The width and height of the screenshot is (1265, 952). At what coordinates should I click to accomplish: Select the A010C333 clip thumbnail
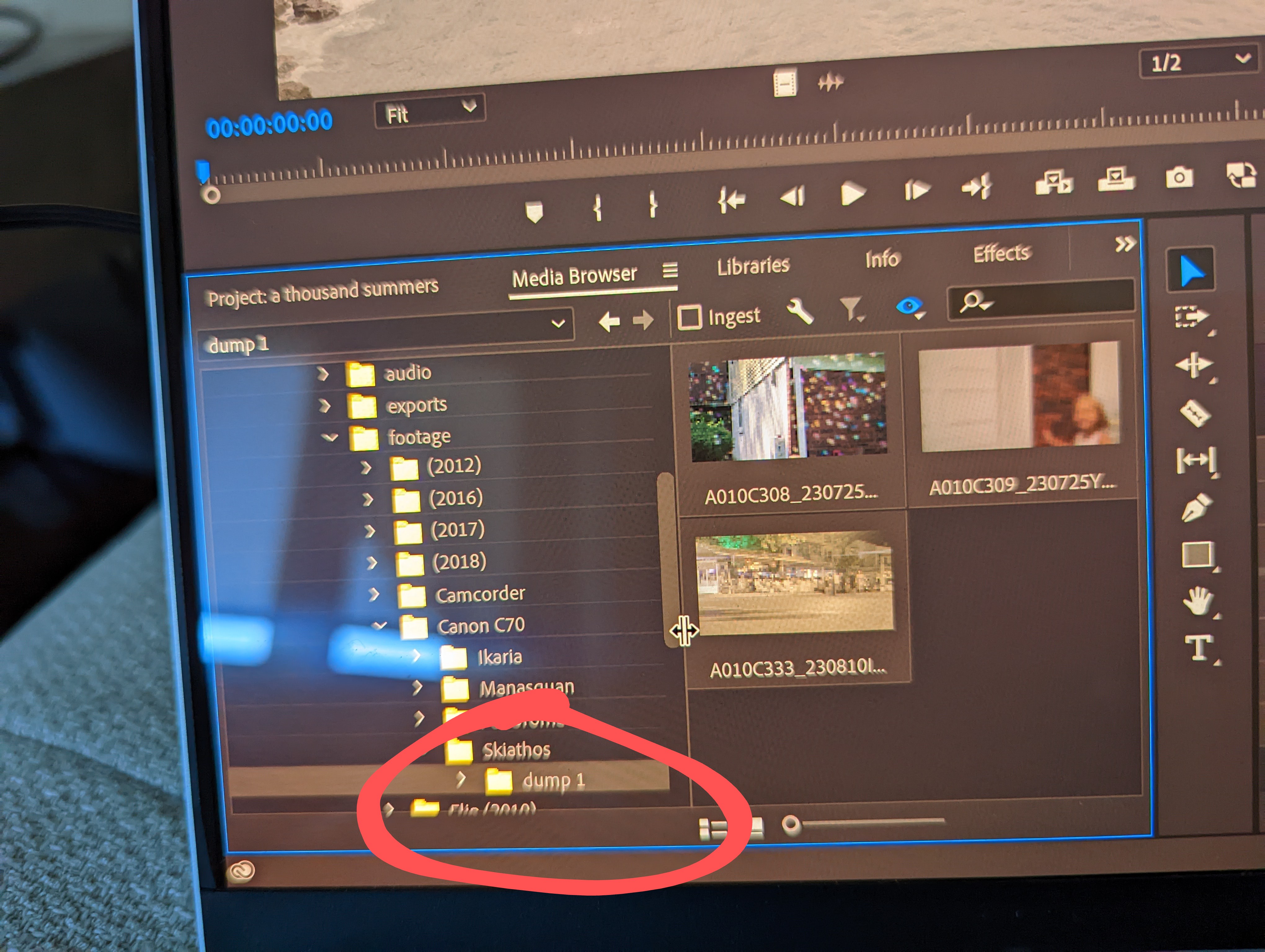click(794, 584)
